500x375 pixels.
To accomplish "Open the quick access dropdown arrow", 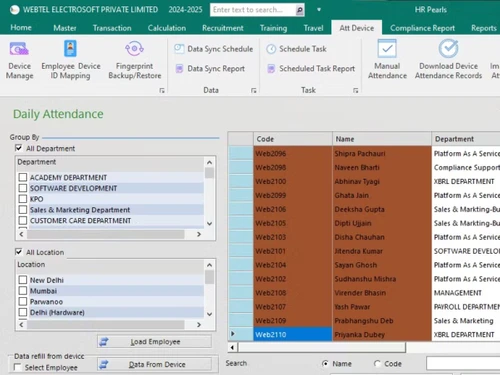I will coord(319,10).
